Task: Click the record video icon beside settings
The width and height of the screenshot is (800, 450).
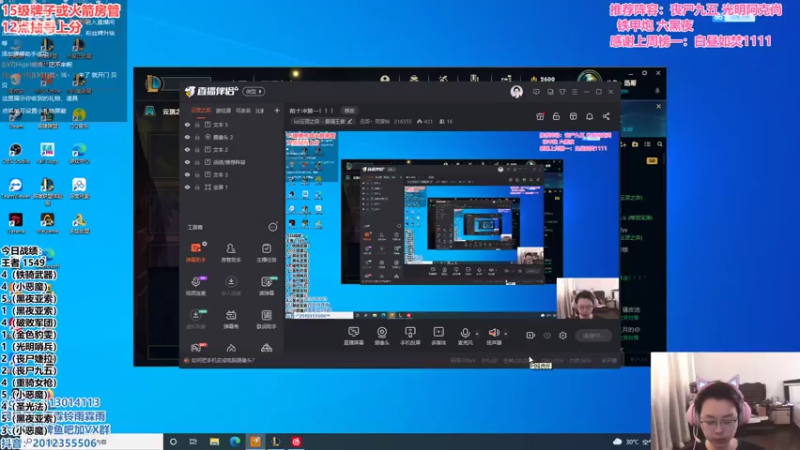Action: 531,335
